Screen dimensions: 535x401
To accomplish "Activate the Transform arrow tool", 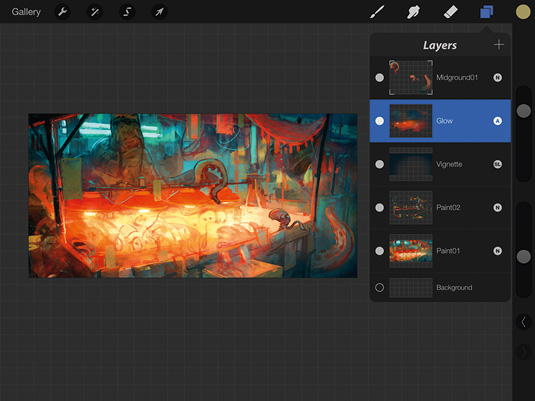I will 159,12.
